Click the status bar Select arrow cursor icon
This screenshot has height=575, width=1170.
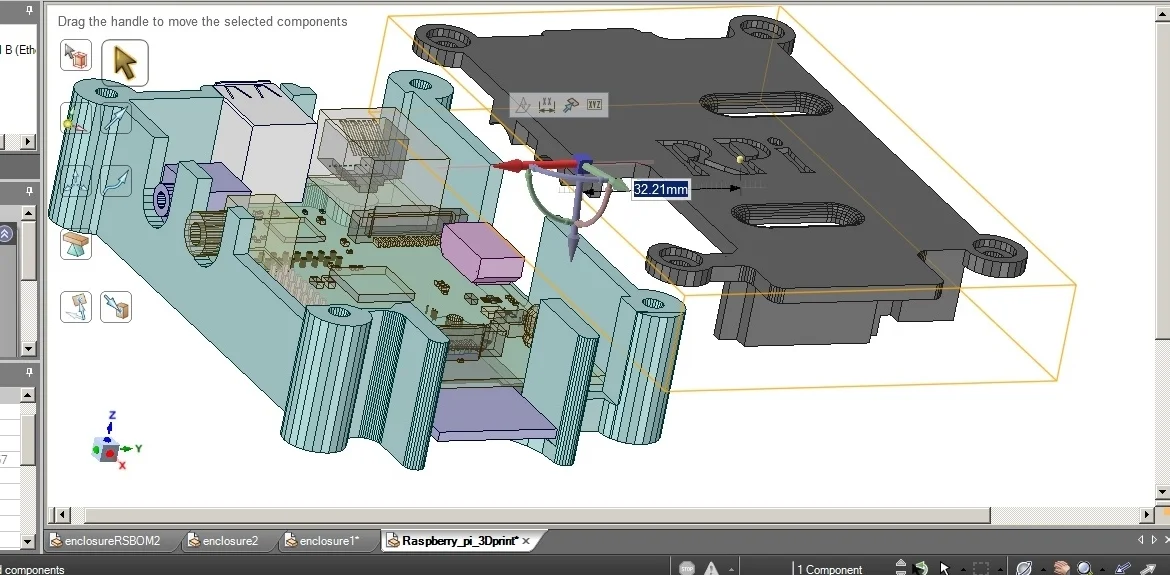945,568
